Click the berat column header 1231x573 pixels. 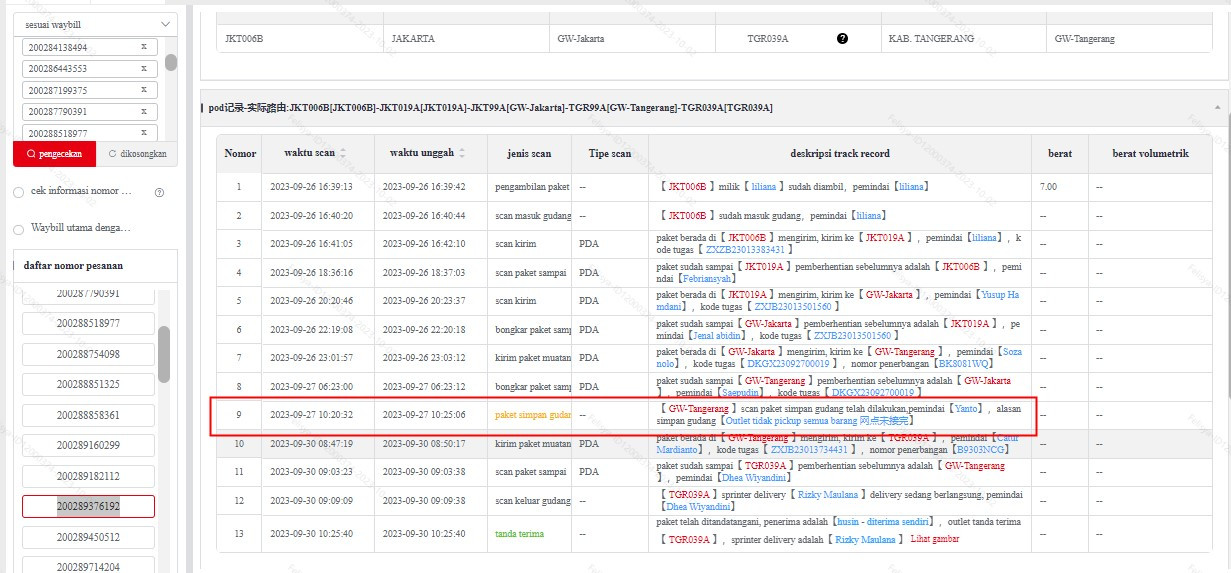(x=1060, y=154)
